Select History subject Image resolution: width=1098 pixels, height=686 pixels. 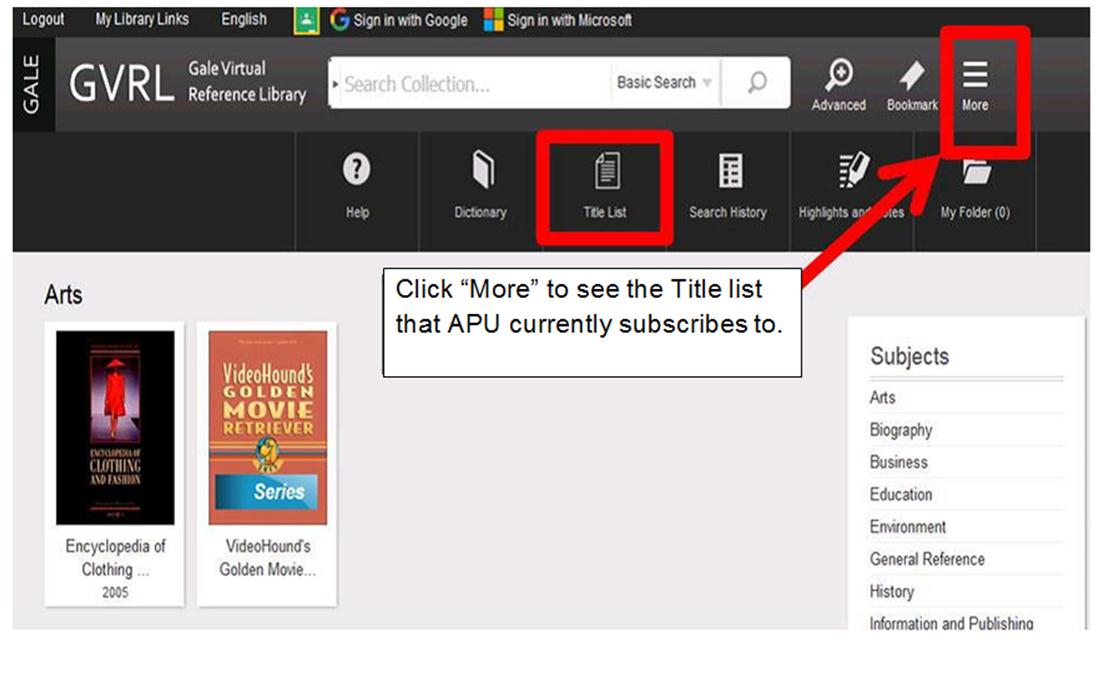point(891,592)
